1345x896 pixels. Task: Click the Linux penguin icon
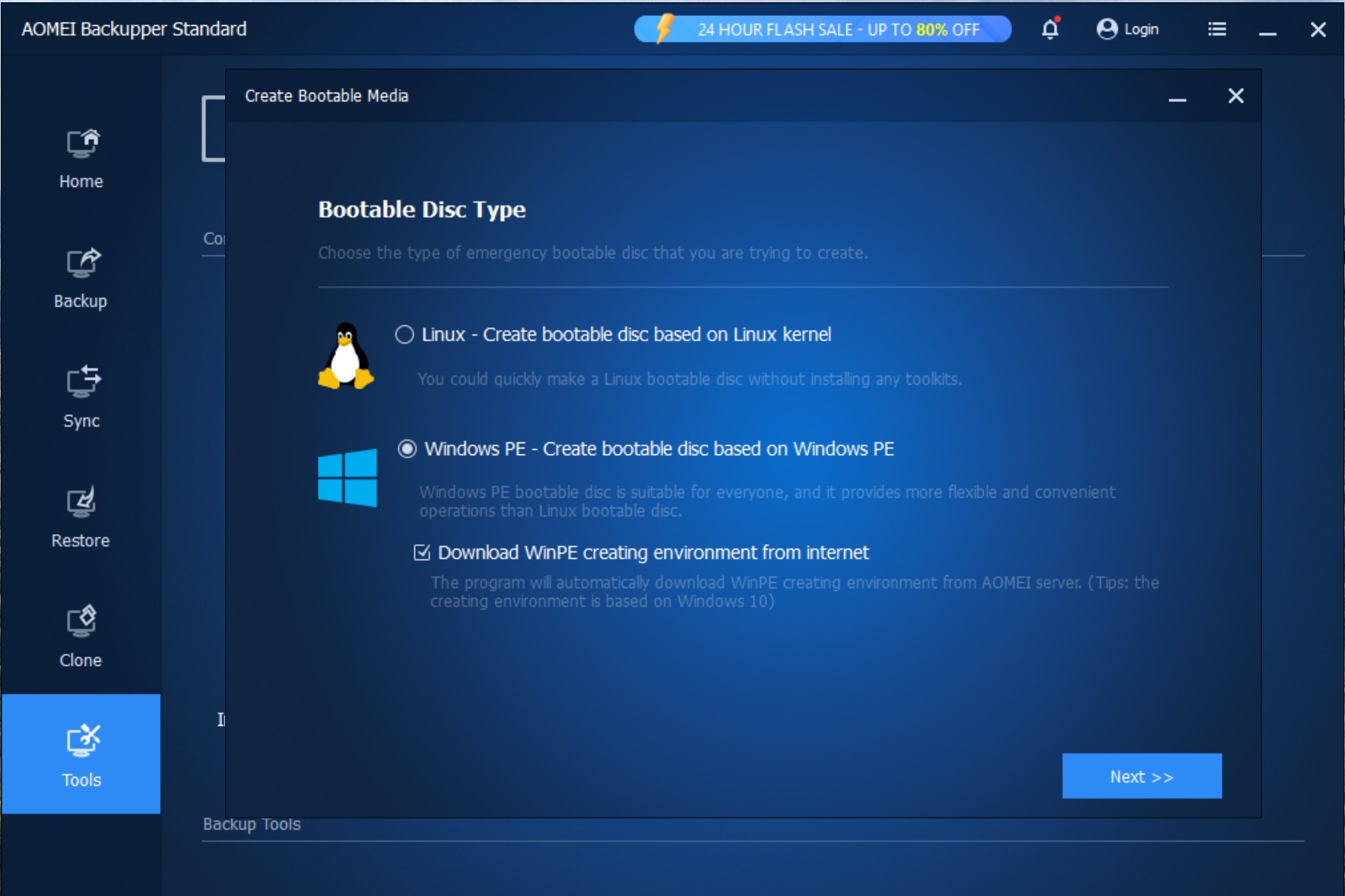(x=345, y=356)
